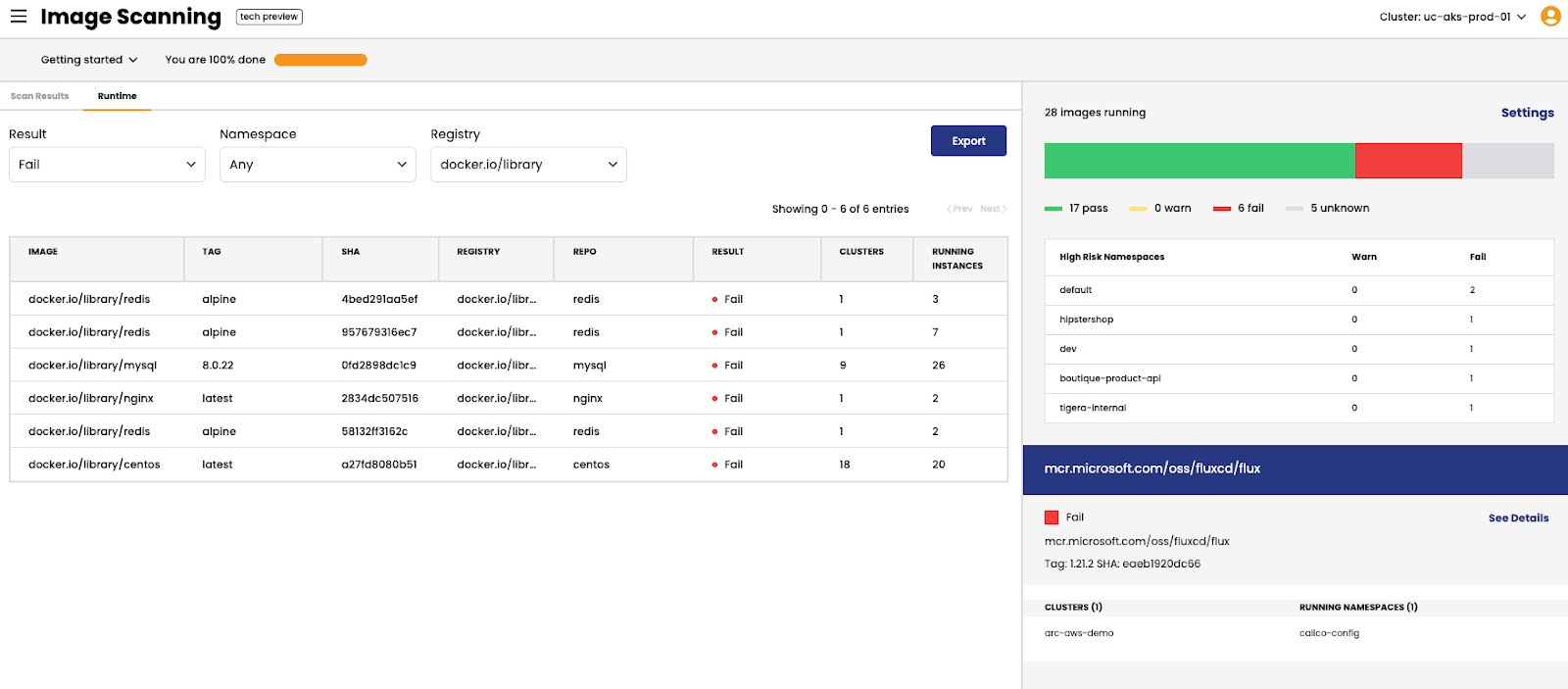The height and width of the screenshot is (689, 1568).
Task: Click the mcr.microsoft.com/oss/fluxcd/flux panel header
Action: (x=1296, y=469)
